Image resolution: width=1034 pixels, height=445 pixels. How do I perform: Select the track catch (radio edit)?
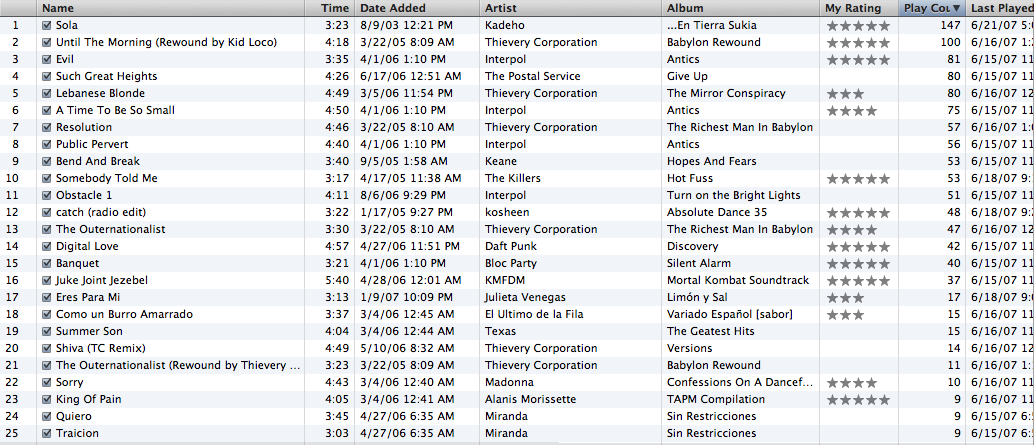(101, 212)
